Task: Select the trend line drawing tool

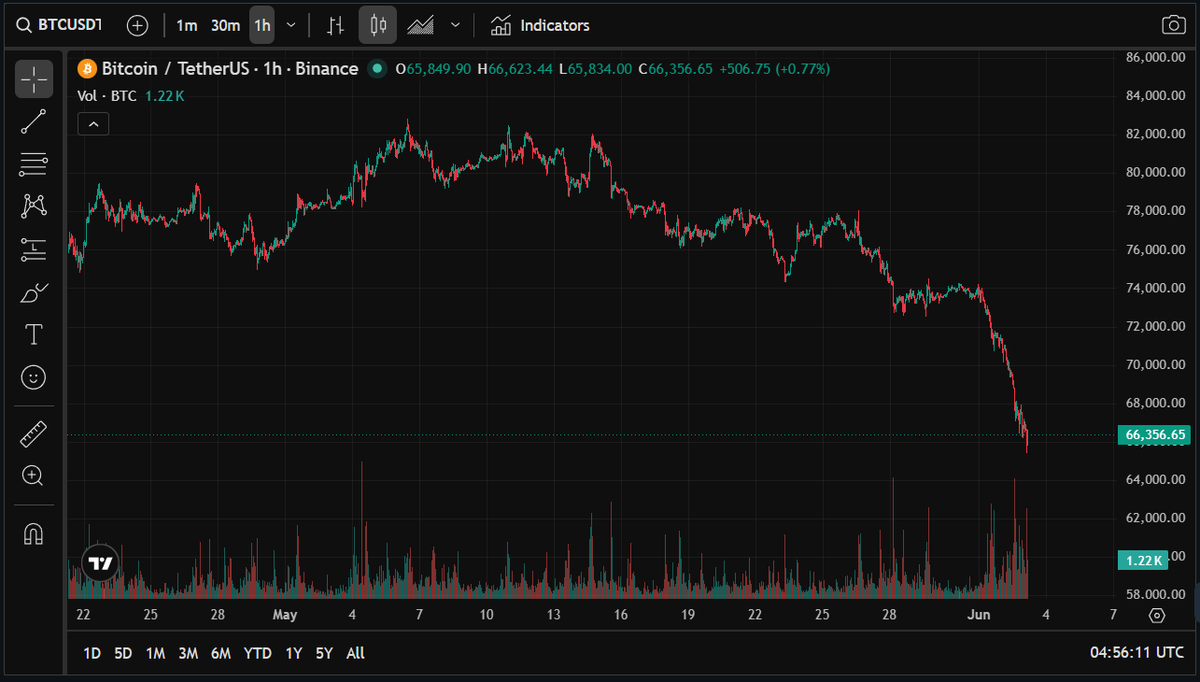Action: click(34, 121)
